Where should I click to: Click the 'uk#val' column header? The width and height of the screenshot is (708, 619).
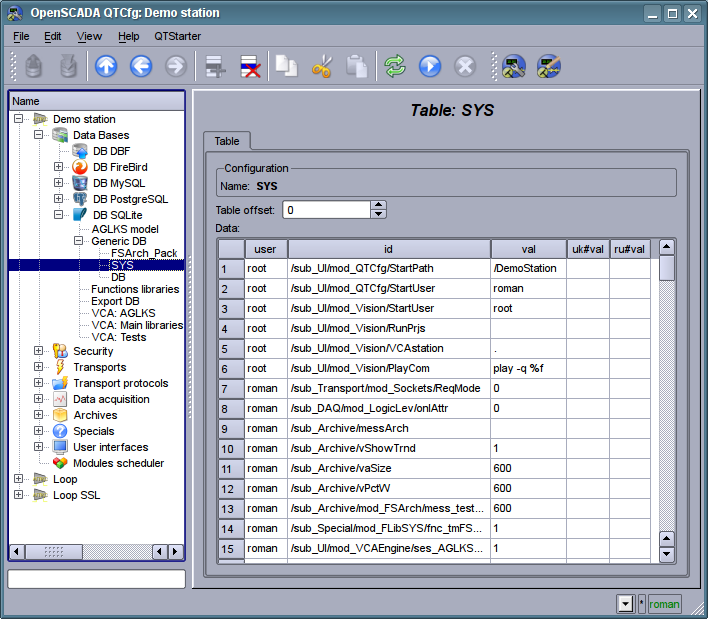(x=588, y=249)
